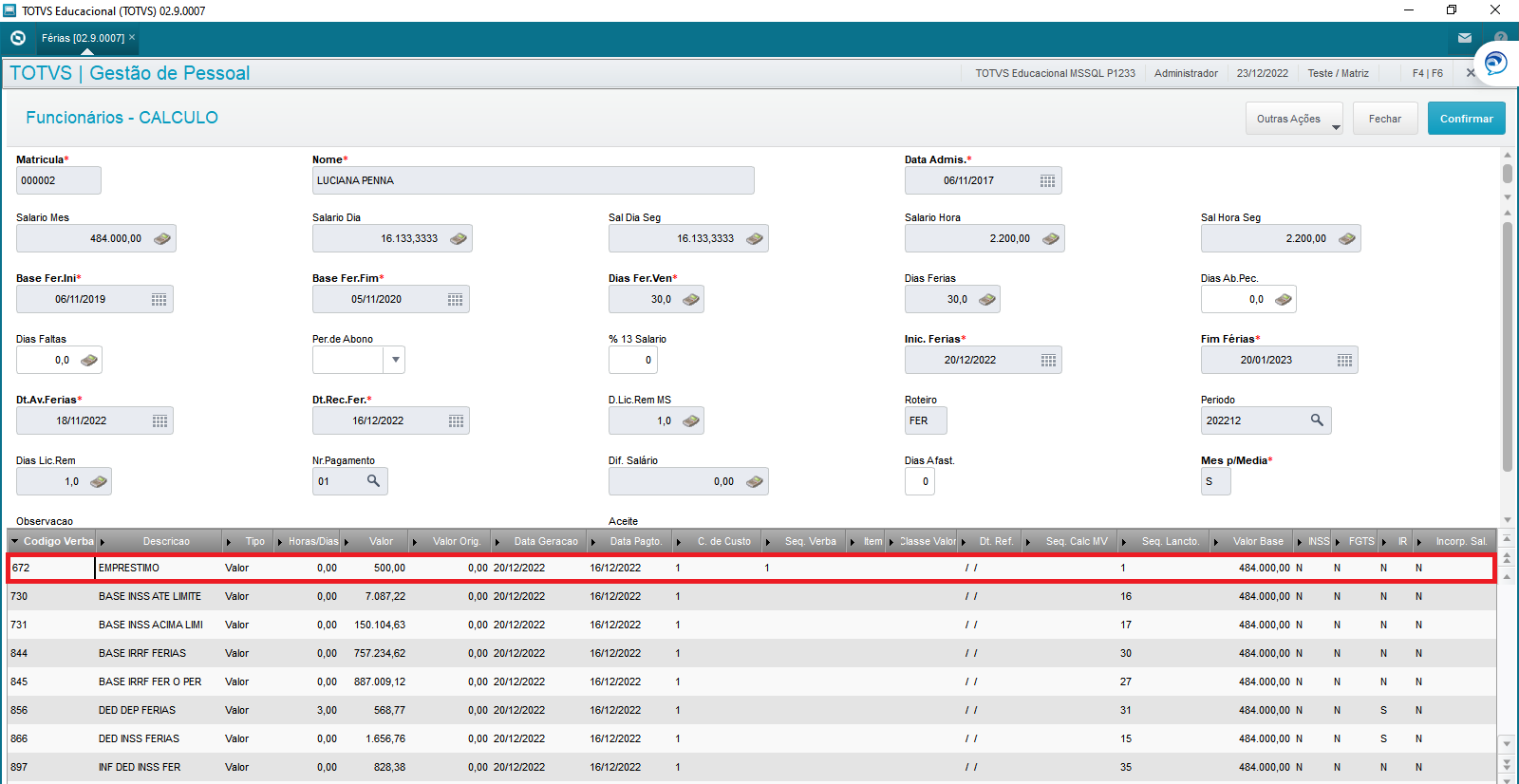Click the Mes p/Media field
1519x784 pixels.
tap(1216, 481)
